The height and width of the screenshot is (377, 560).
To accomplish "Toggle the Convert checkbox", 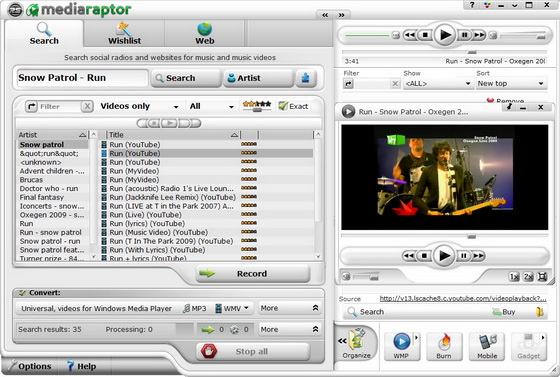I will pos(22,293).
